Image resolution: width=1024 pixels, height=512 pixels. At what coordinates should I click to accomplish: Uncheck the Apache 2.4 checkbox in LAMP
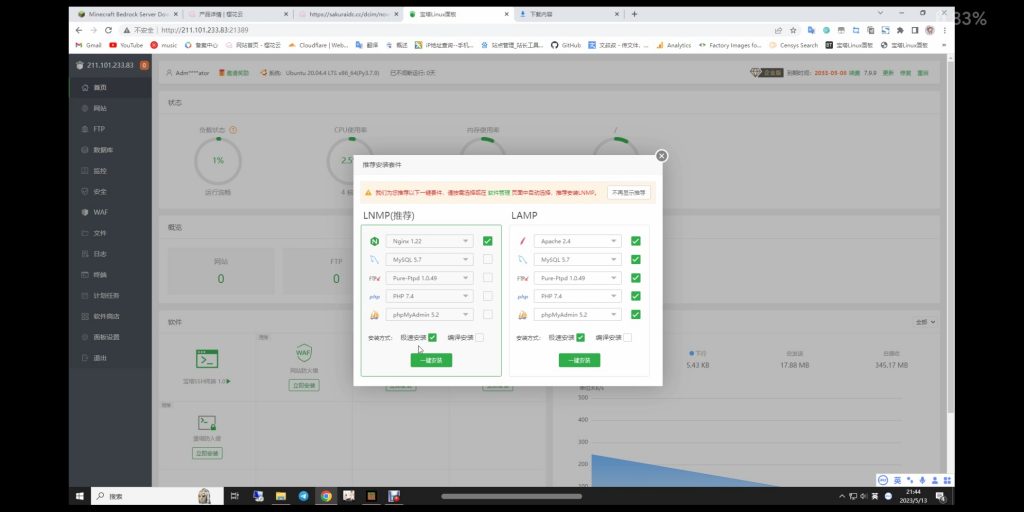point(635,241)
